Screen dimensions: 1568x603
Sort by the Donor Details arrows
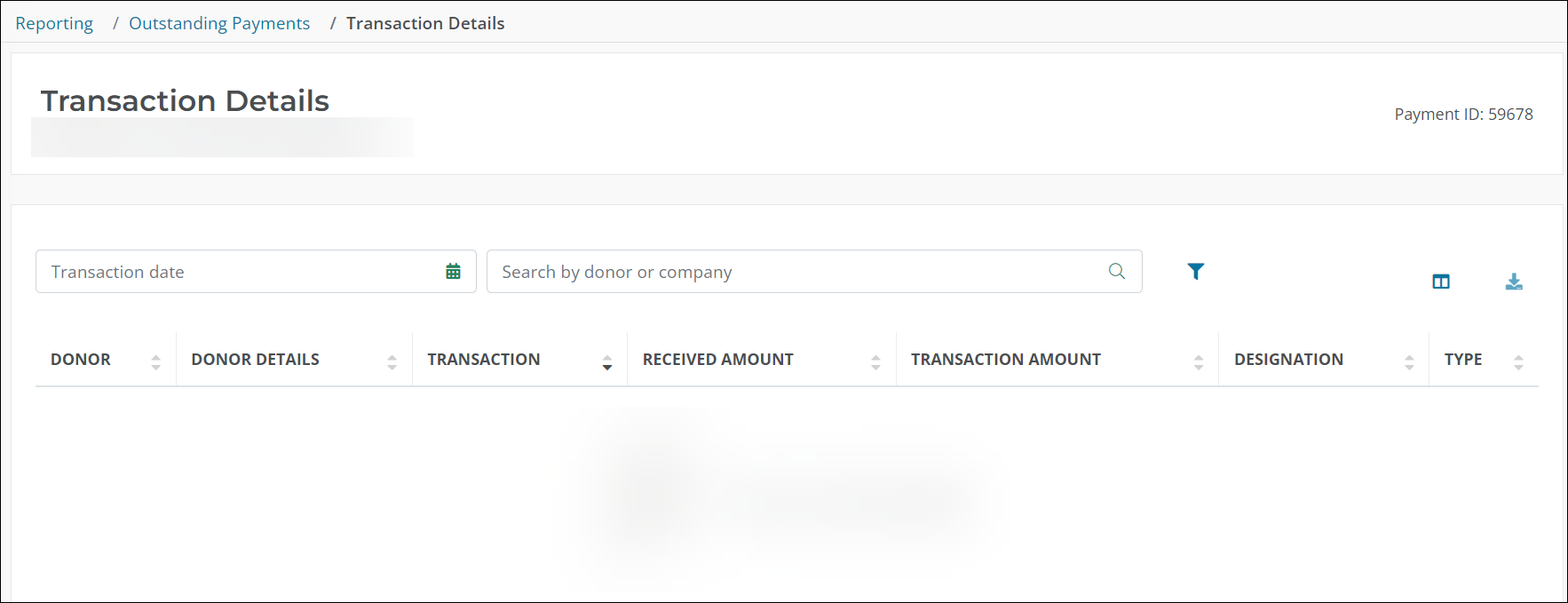click(x=392, y=361)
